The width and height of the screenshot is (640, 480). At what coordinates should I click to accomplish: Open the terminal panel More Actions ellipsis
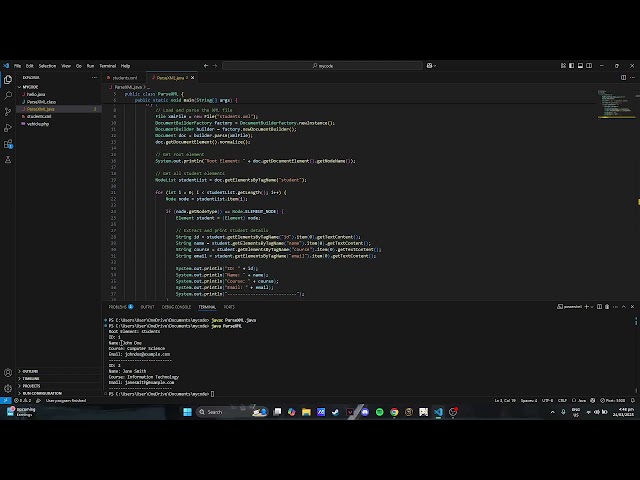click(615, 307)
